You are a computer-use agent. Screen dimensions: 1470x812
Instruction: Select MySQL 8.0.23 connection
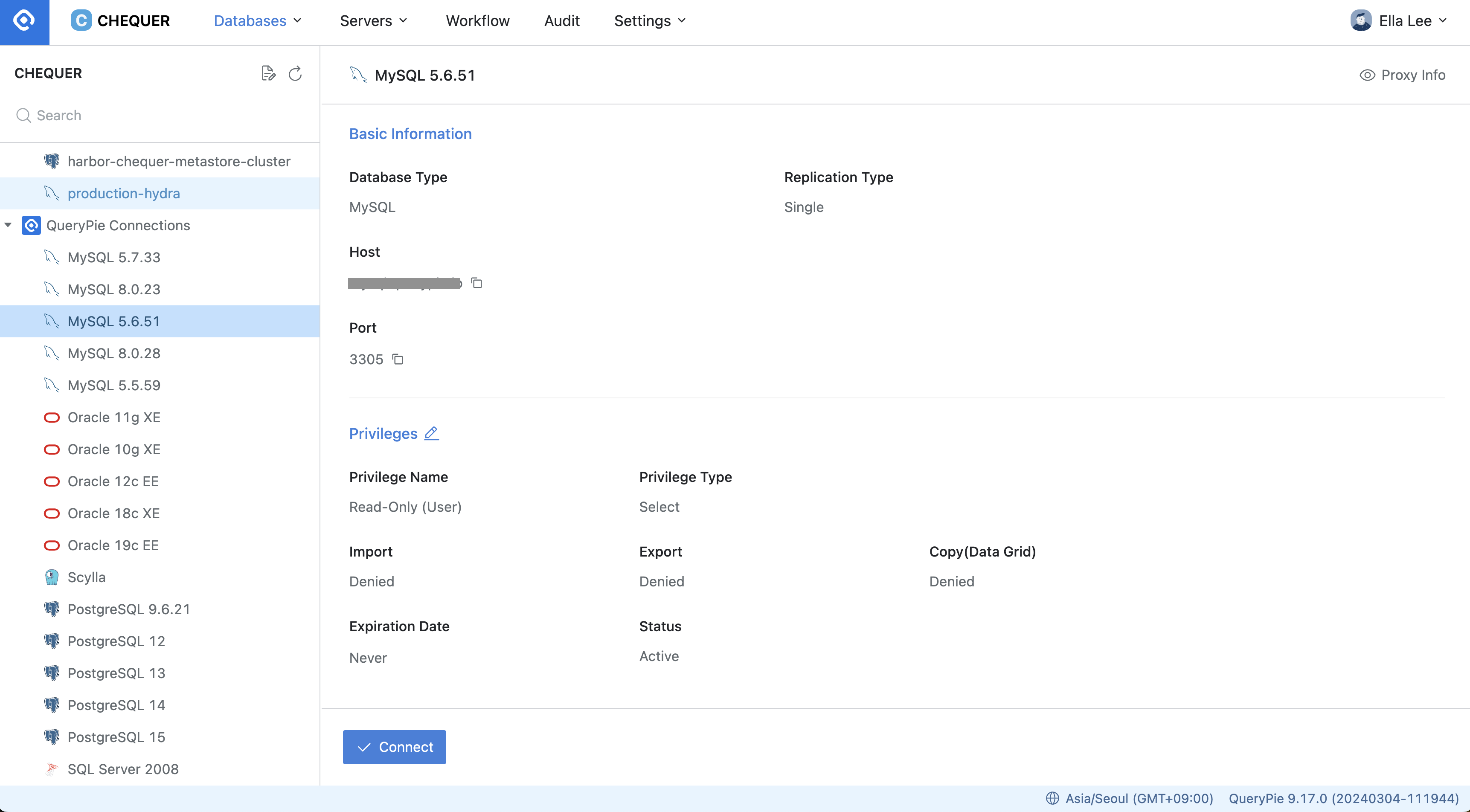[160, 289]
